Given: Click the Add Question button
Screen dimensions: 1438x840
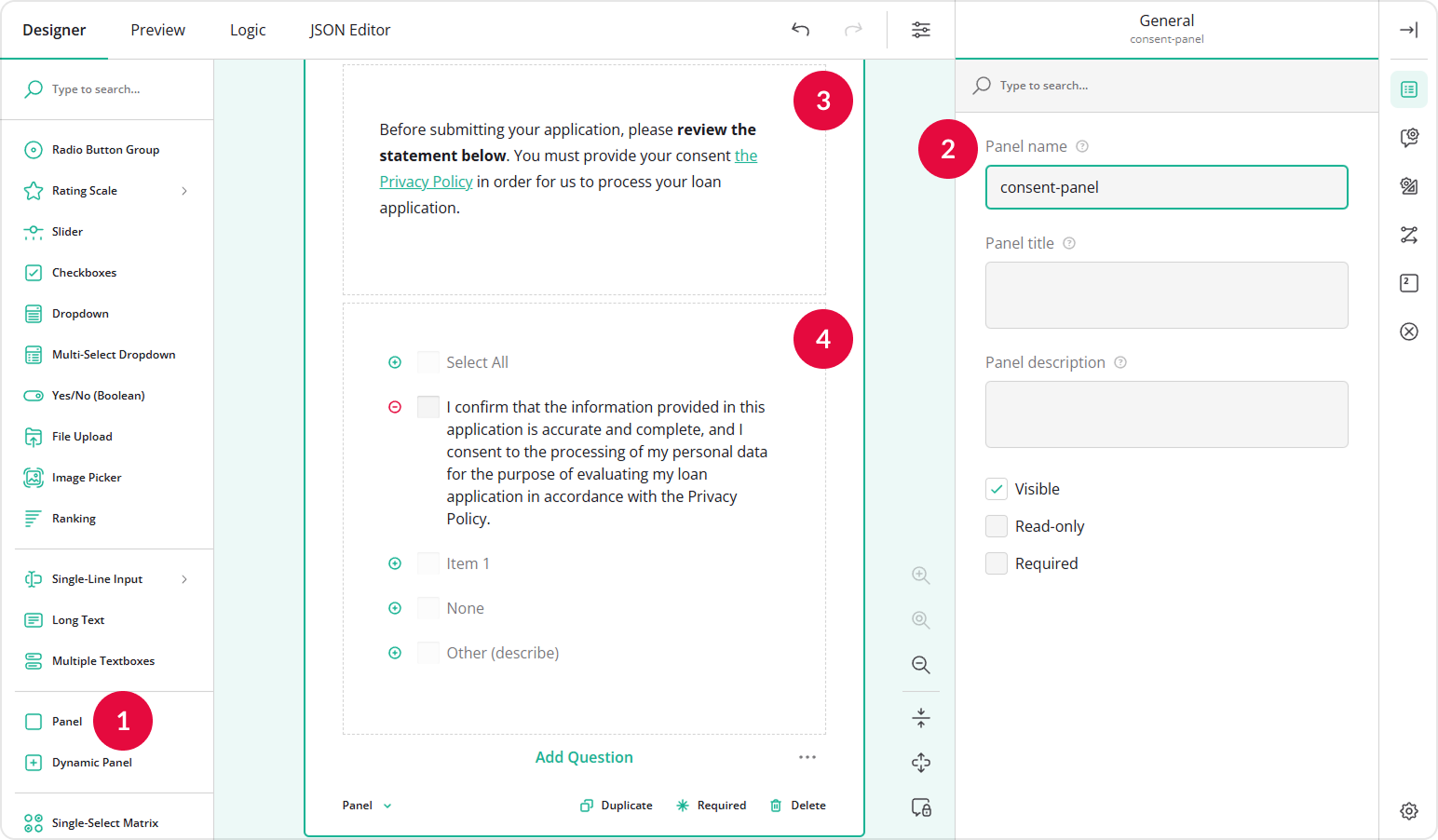Looking at the screenshot, I should point(584,757).
